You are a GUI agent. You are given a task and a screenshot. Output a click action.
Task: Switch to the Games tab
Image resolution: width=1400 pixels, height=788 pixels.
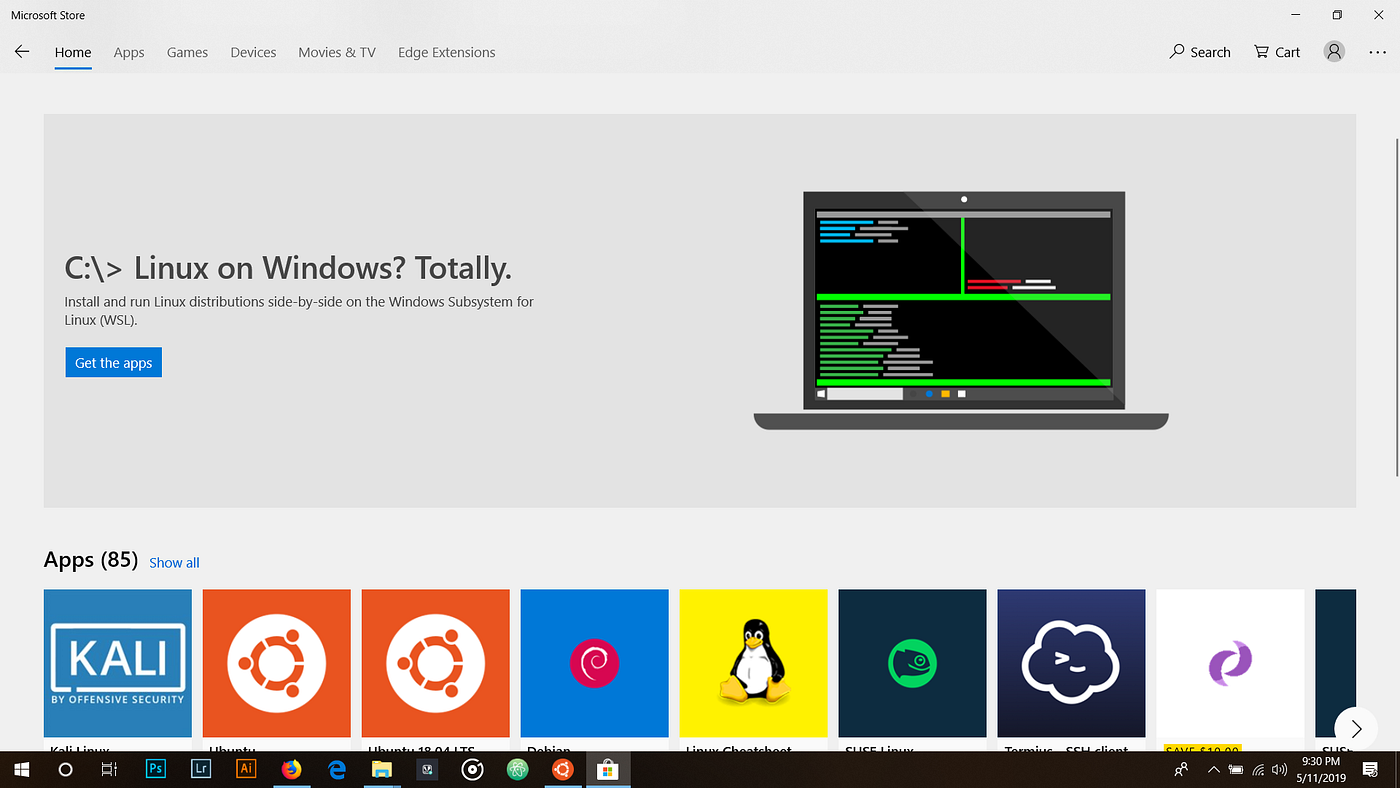click(x=187, y=52)
